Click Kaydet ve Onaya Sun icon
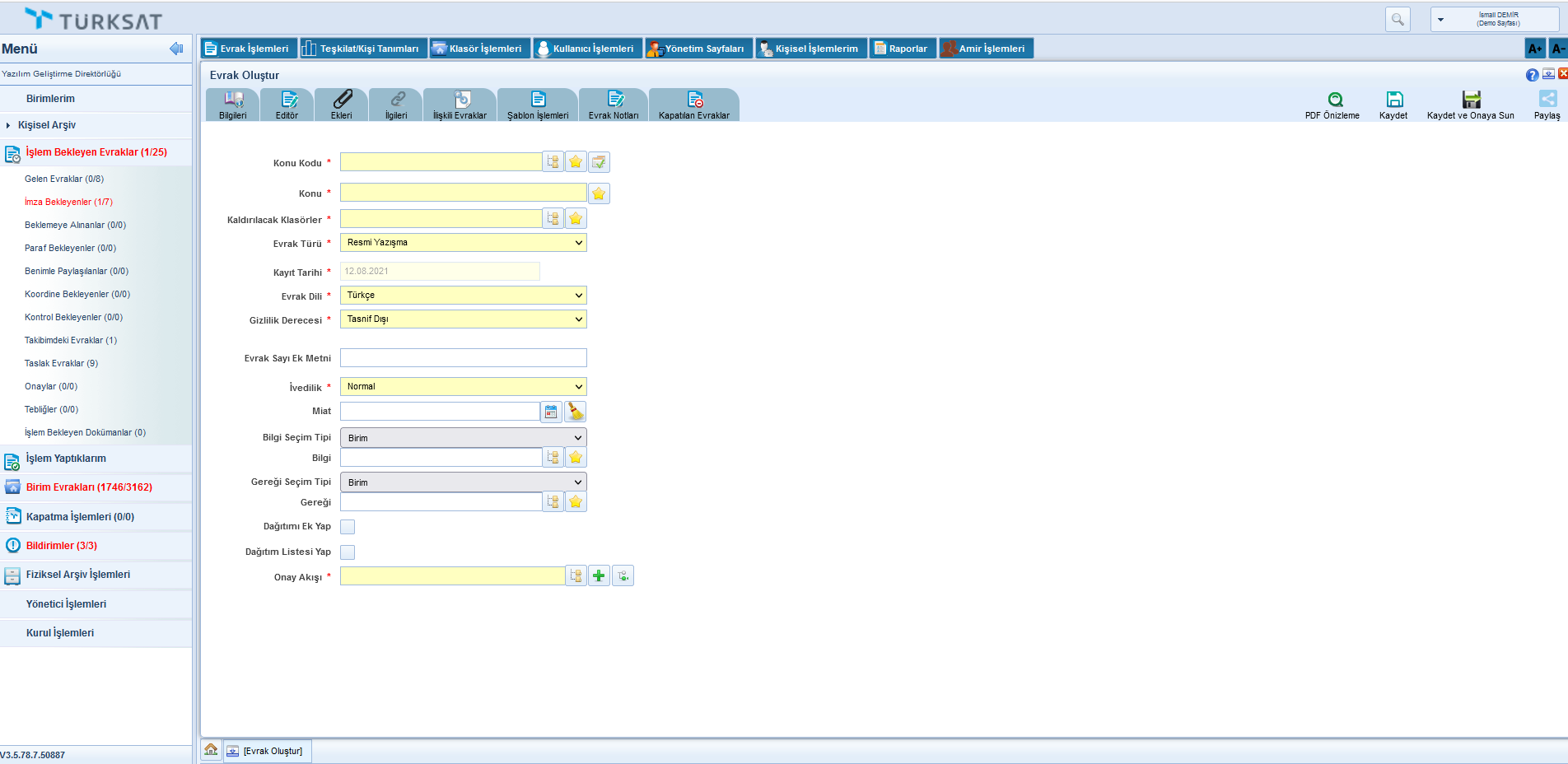The image size is (1568, 764). coord(1471,100)
